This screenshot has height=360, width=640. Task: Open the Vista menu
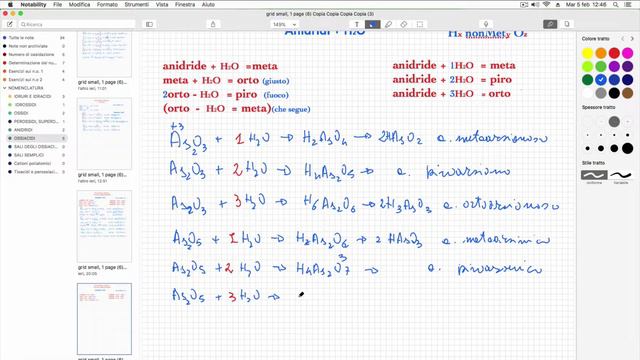(x=162, y=4)
